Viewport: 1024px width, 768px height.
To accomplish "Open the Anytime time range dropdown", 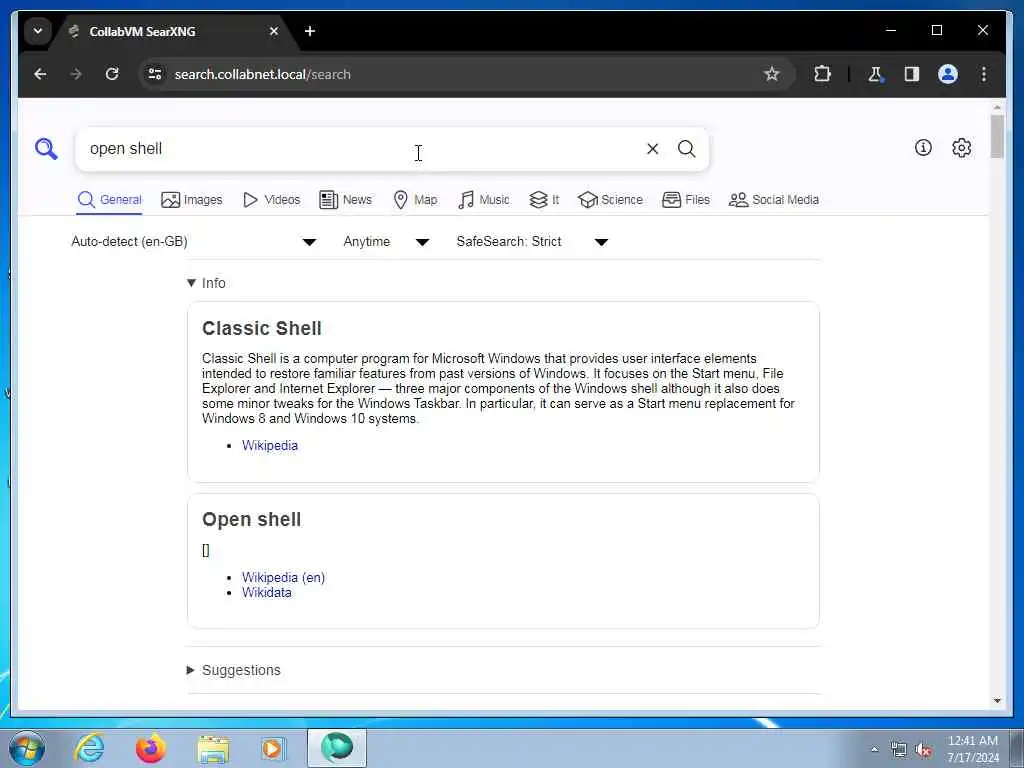I will [x=385, y=242].
